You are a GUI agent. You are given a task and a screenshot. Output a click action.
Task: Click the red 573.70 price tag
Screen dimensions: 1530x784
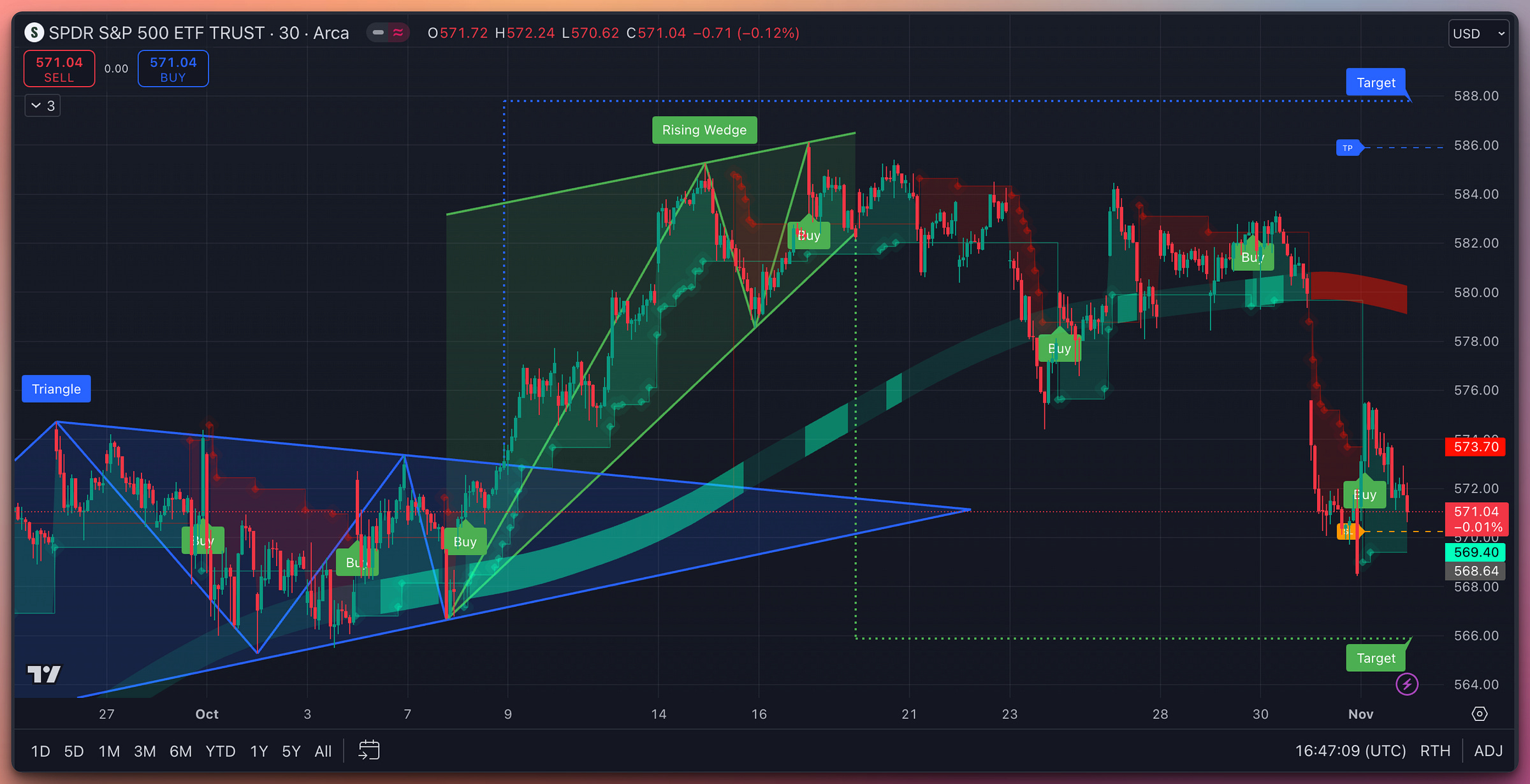[x=1476, y=447]
